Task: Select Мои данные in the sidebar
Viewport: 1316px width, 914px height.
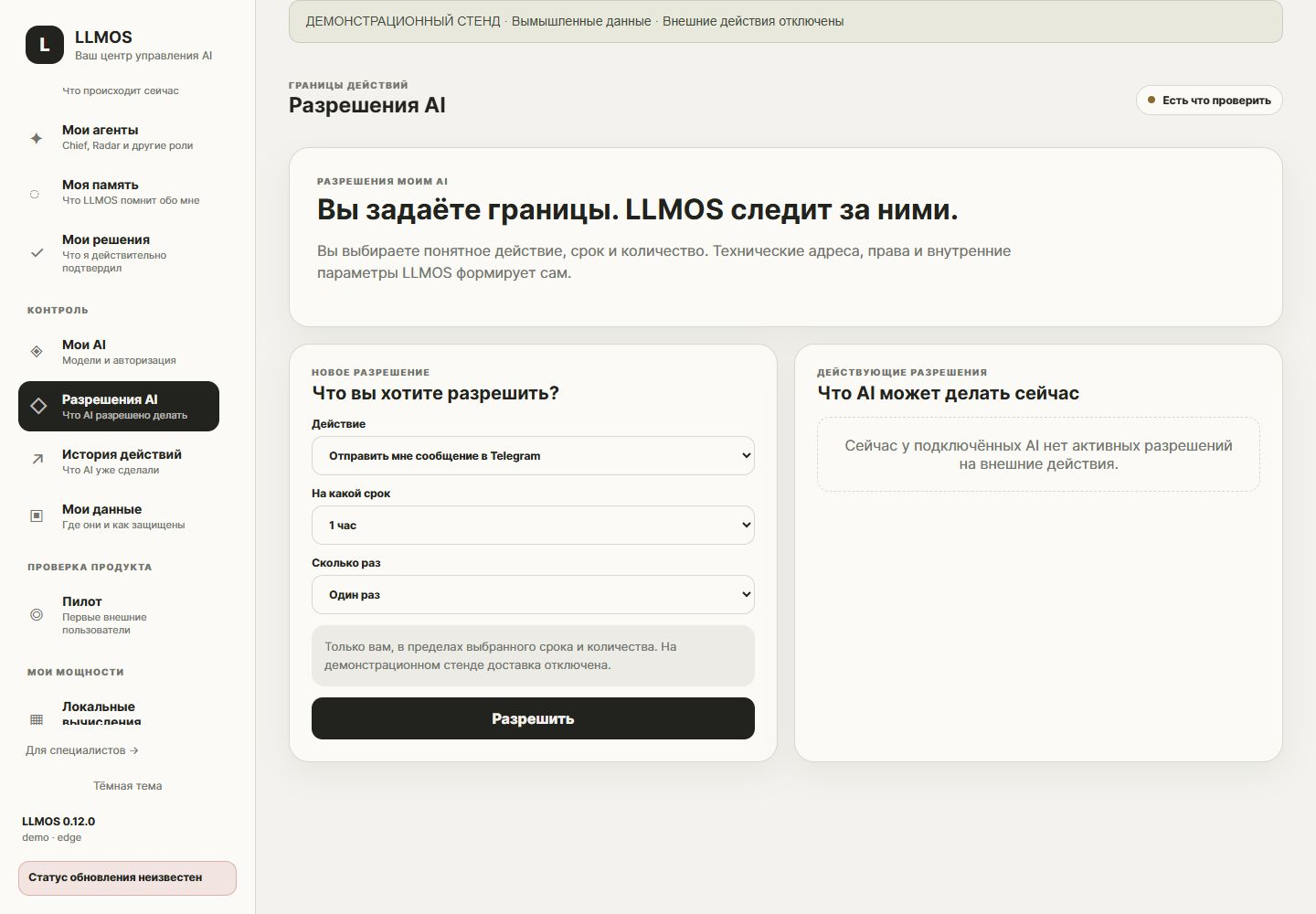Action: 119,516
